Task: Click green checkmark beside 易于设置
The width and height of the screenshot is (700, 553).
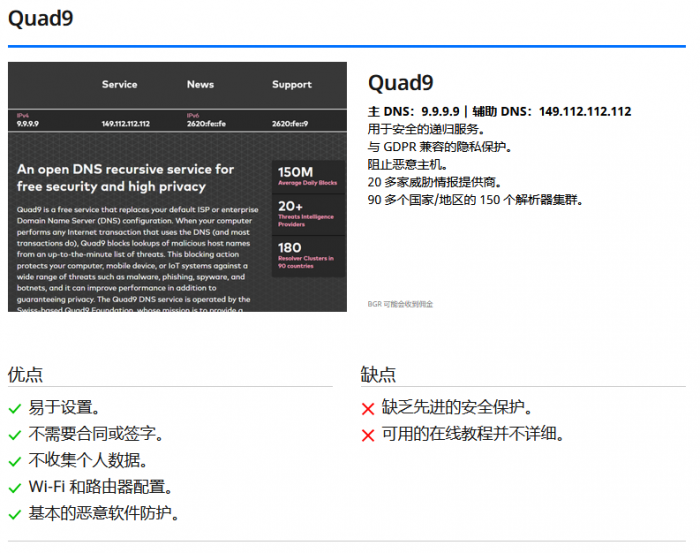Action: tap(15, 409)
